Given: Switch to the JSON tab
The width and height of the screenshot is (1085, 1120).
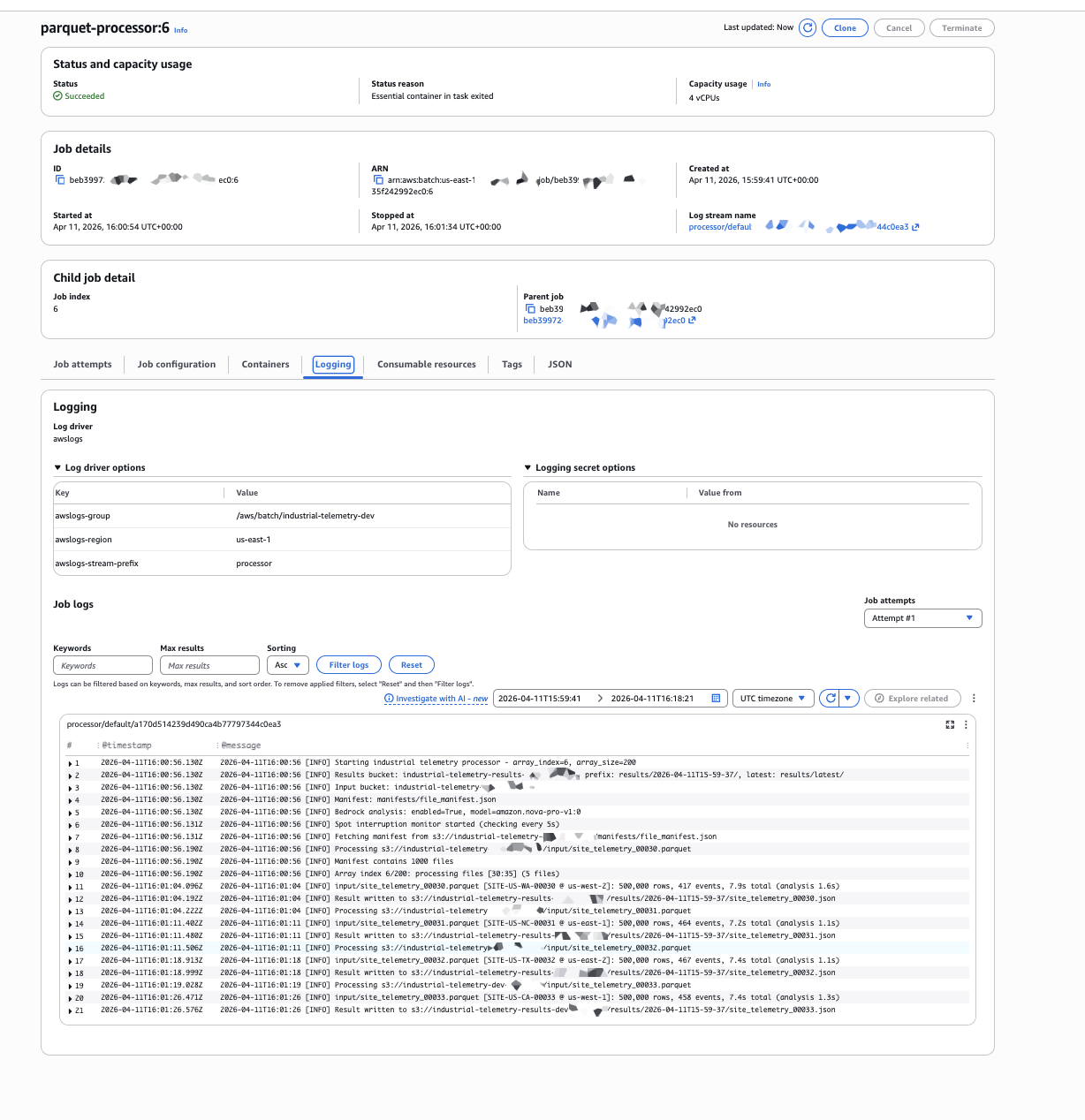Looking at the screenshot, I should (559, 364).
